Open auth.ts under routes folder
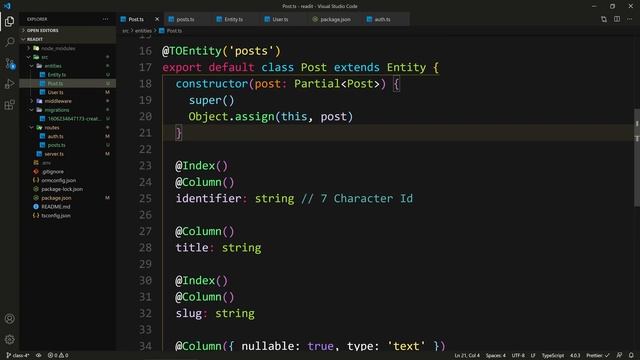The height and width of the screenshot is (360, 640). click(x=56, y=136)
